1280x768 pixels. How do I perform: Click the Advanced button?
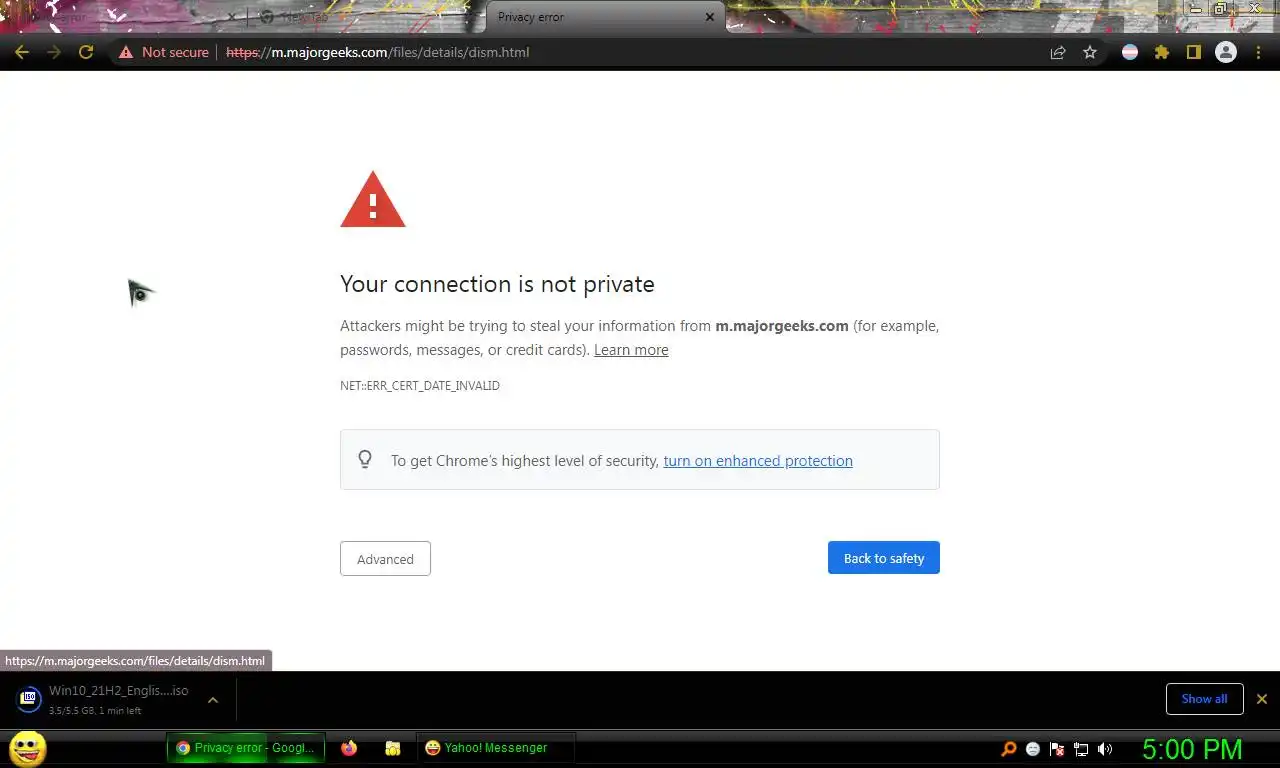click(x=385, y=559)
